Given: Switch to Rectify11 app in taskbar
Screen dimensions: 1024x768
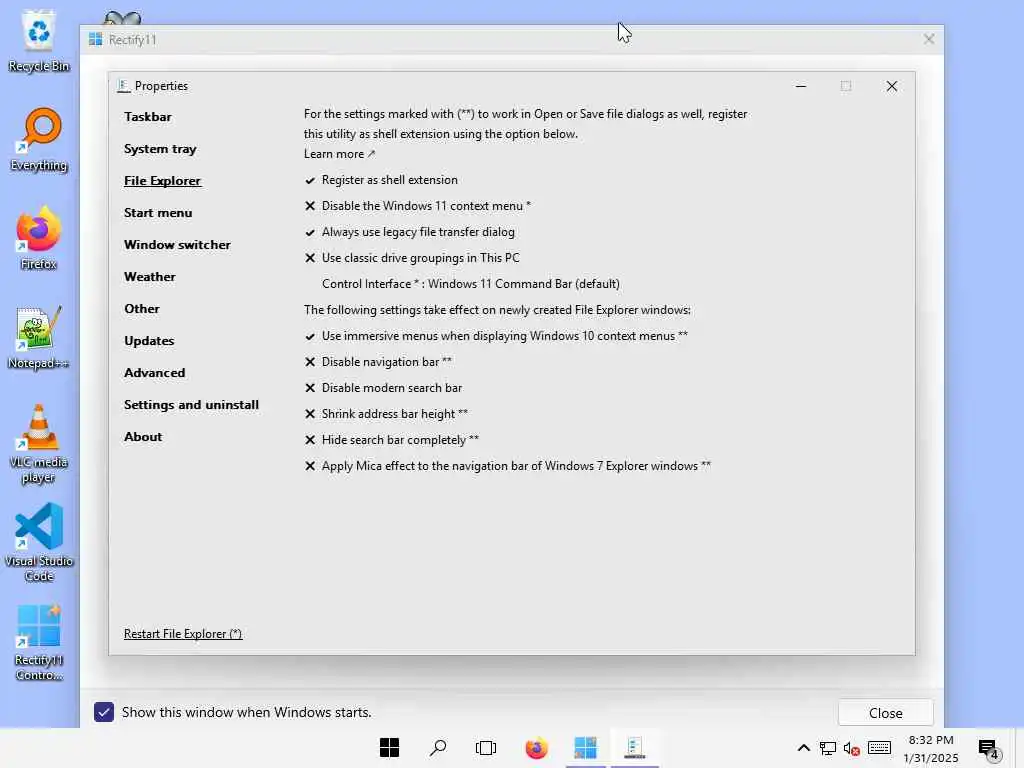Looking at the screenshot, I should [x=585, y=748].
